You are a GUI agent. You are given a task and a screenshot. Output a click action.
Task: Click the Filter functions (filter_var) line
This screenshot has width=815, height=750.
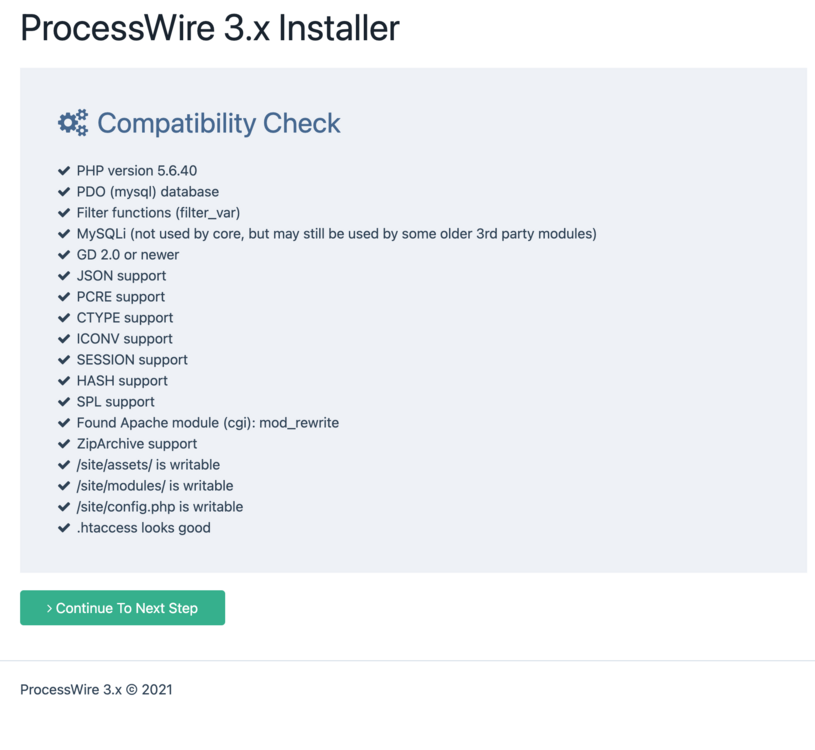pos(158,213)
